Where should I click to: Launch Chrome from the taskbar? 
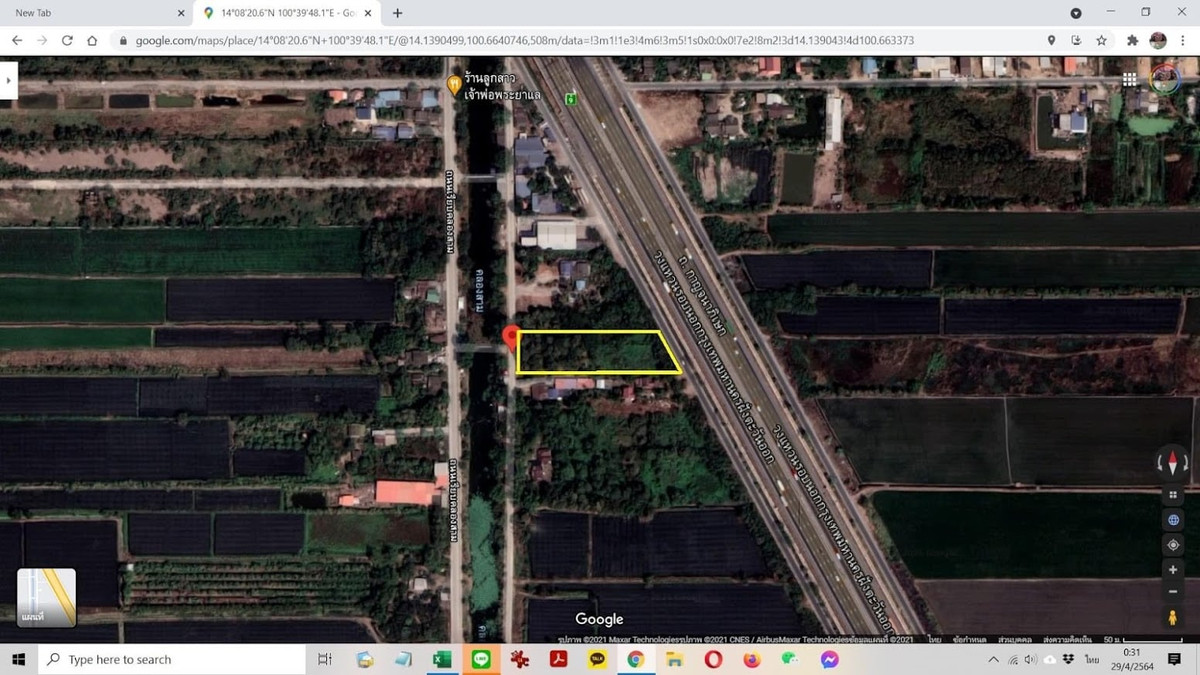click(x=637, y=659)
